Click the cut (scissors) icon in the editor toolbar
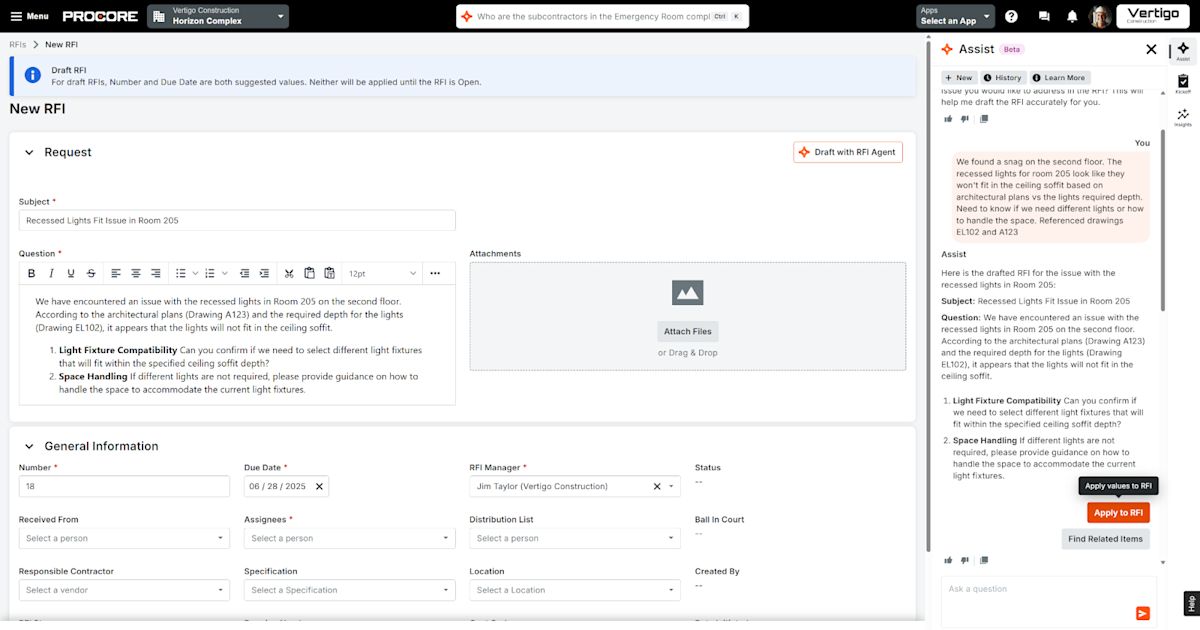 pyautogui.click(x=289, y=273)
